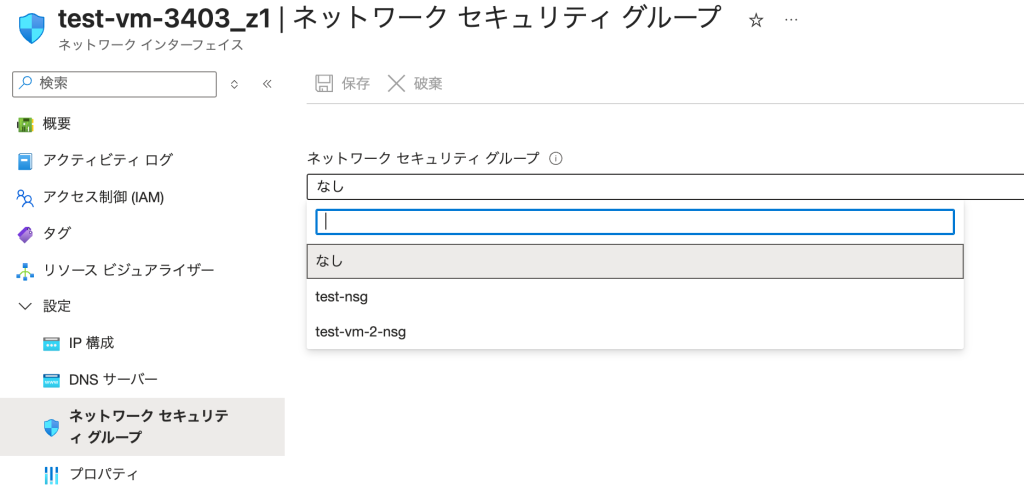Choose test-vm-2-nsg option
The height and width of the screenshot is (491, 1024).
tap(360, 331)
